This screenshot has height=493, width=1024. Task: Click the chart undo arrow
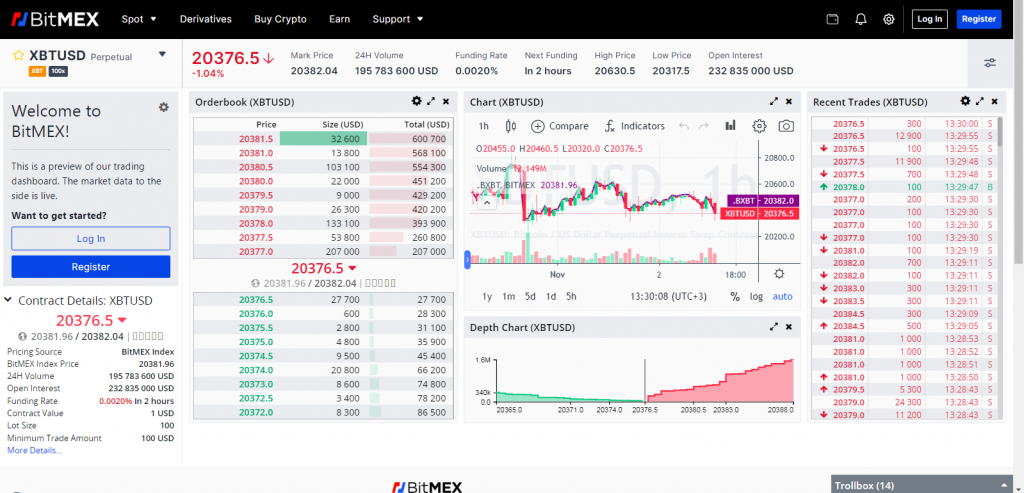click(x=684, y=126)
